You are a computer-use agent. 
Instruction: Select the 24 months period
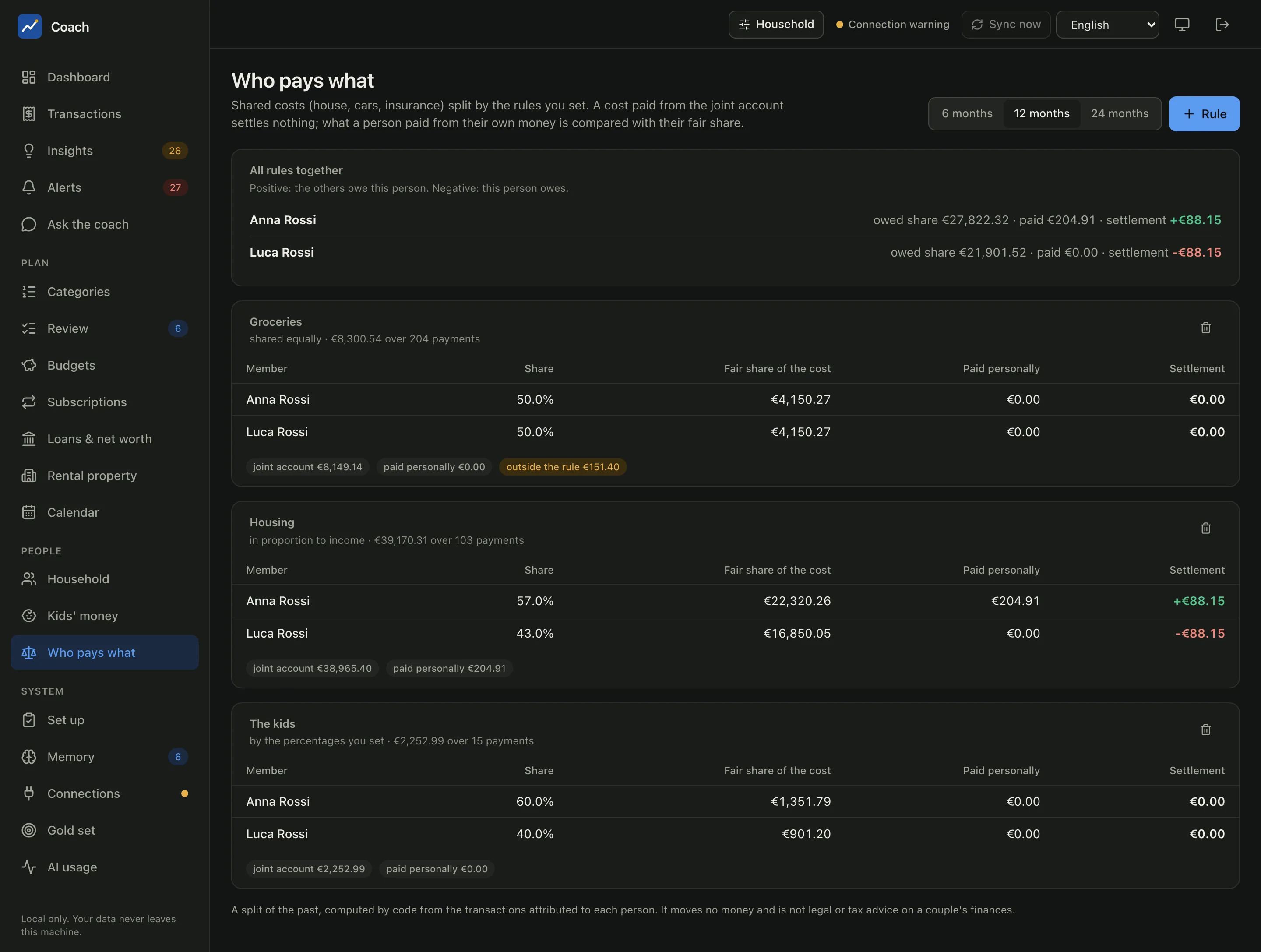tap(1120, 113)
